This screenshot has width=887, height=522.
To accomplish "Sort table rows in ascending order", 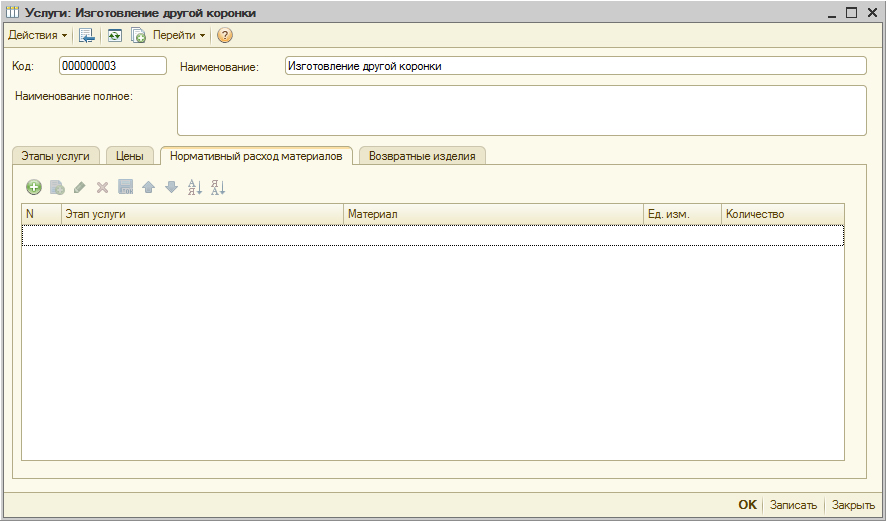I will [x=195, y=187].
